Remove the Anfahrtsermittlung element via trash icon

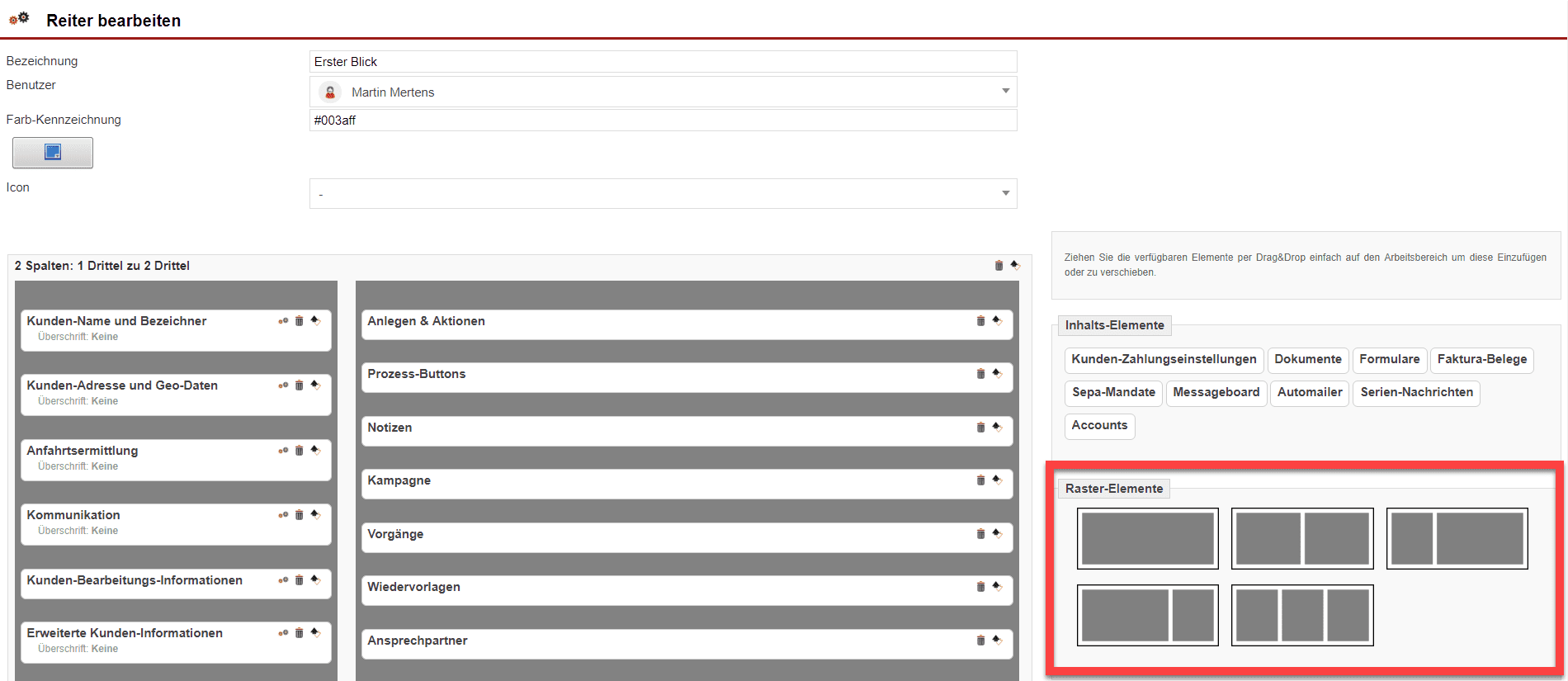click(299, 451)
